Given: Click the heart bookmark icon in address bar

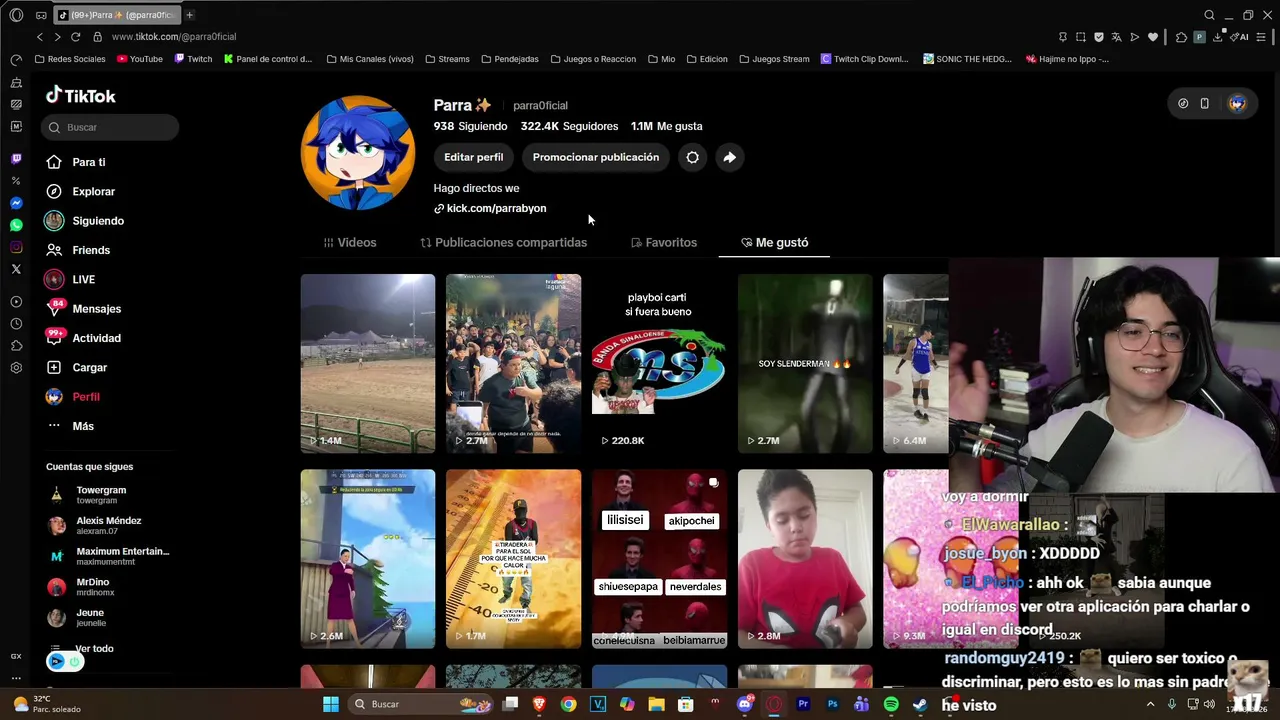Looking at the screenshot, I should coord(1153,37).
